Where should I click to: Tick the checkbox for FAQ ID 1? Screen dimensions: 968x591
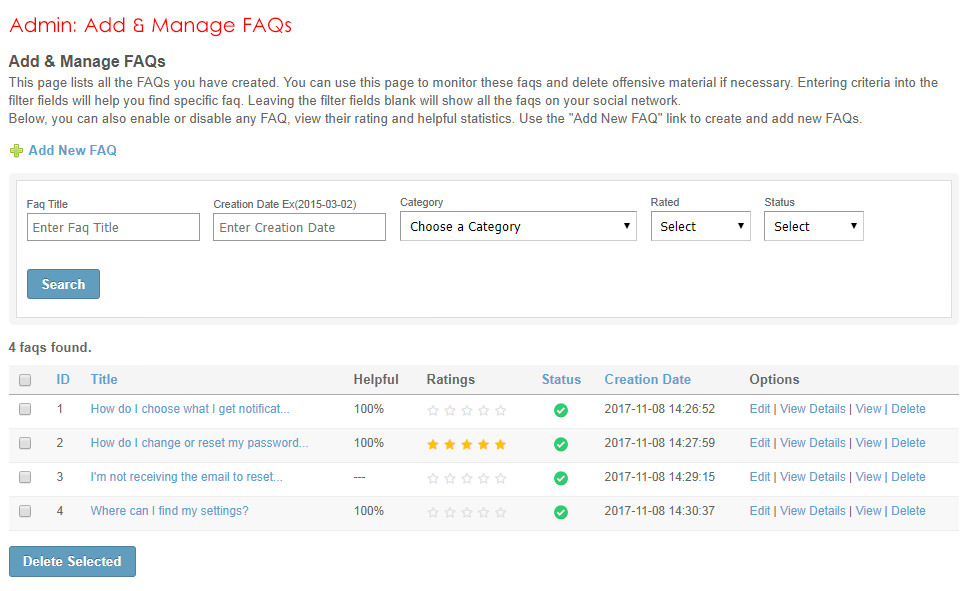coord(25,409)
